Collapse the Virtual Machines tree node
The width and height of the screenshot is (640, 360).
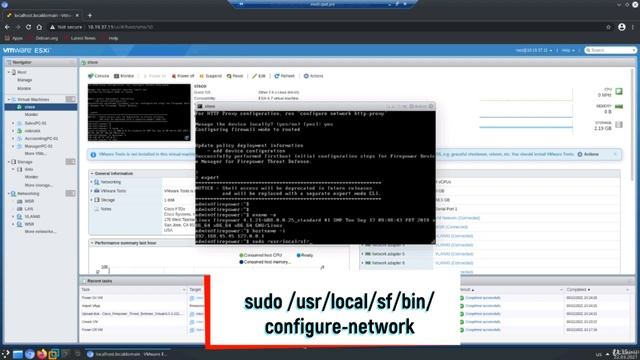(9, 99)
